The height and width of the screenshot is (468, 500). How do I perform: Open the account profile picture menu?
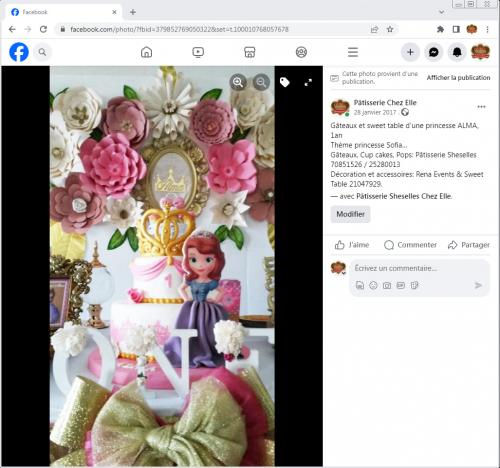coord(480,52)
